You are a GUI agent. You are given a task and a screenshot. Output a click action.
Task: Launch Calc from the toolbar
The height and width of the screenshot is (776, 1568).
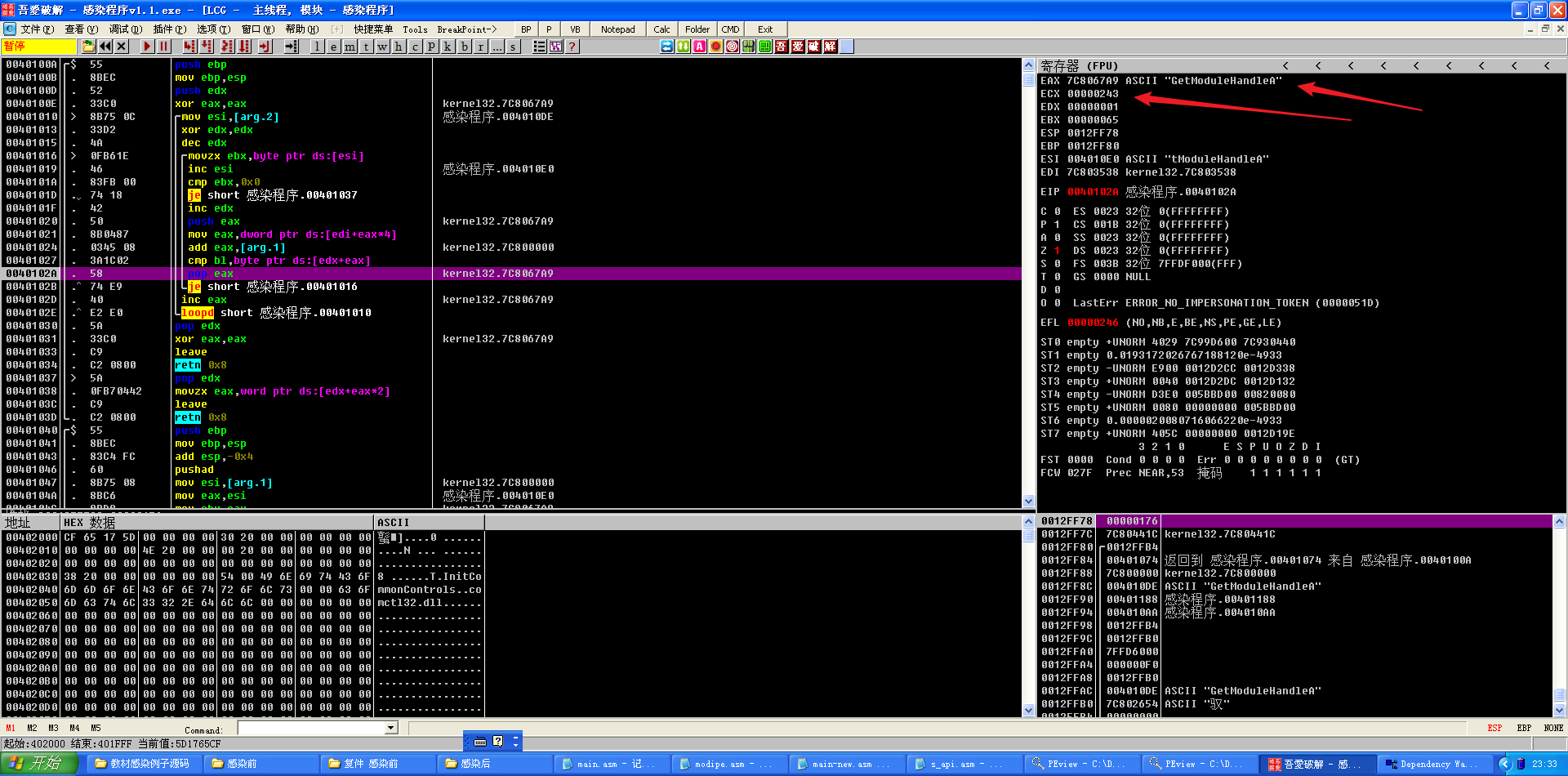tap(662, 29)
